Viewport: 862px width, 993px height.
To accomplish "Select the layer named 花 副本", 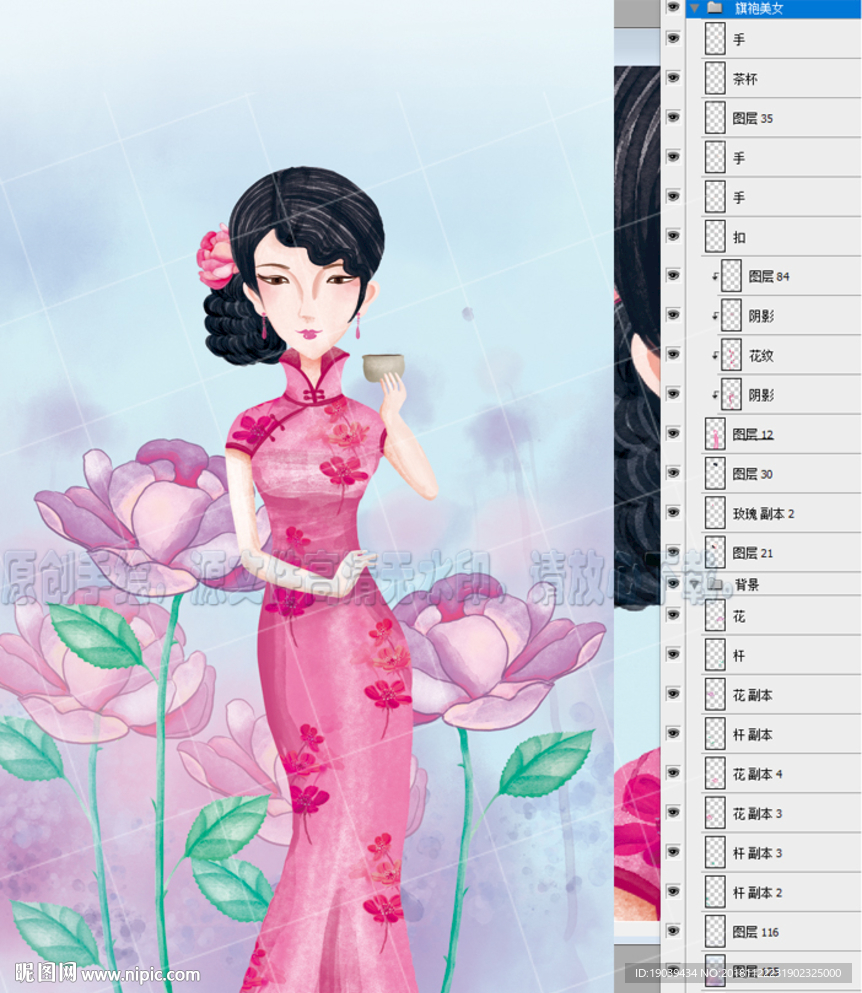I will point(752,695).
